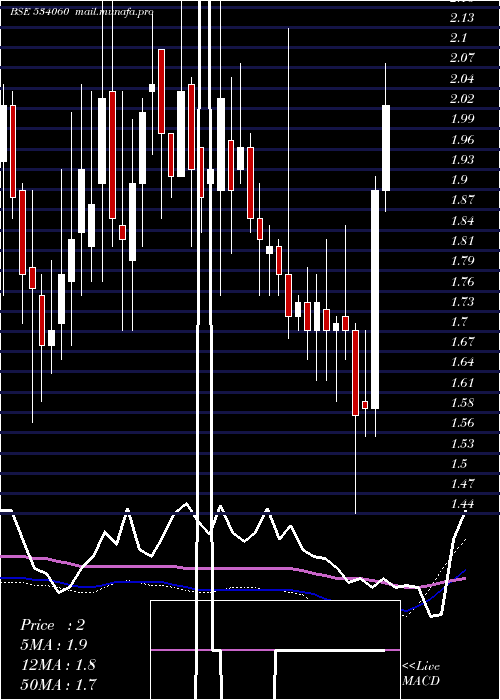Click the 1.84 price axis label
This screenshot has width=500, height=700.
coord(462,221)
